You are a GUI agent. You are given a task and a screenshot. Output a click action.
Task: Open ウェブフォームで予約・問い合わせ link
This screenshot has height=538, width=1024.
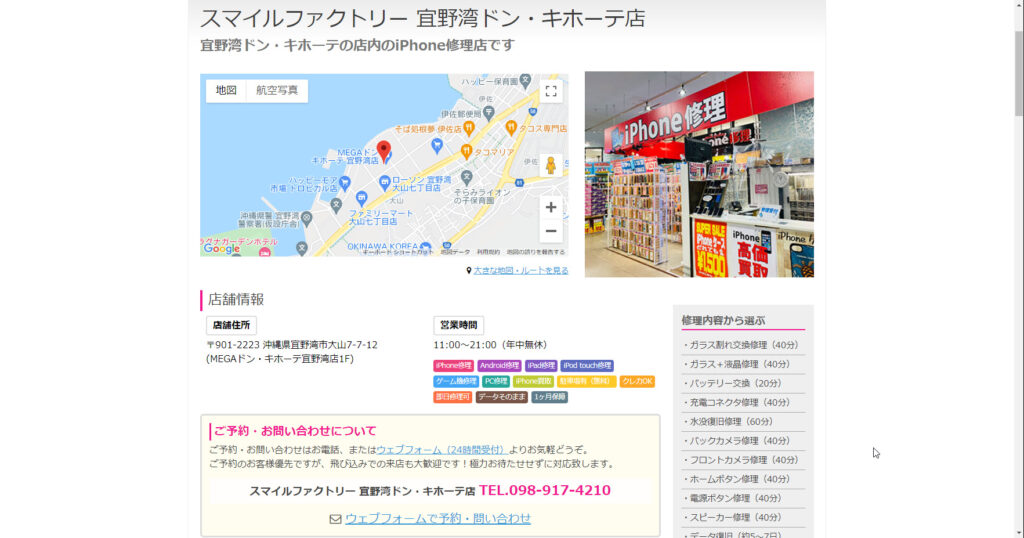[x=438, y=518]
